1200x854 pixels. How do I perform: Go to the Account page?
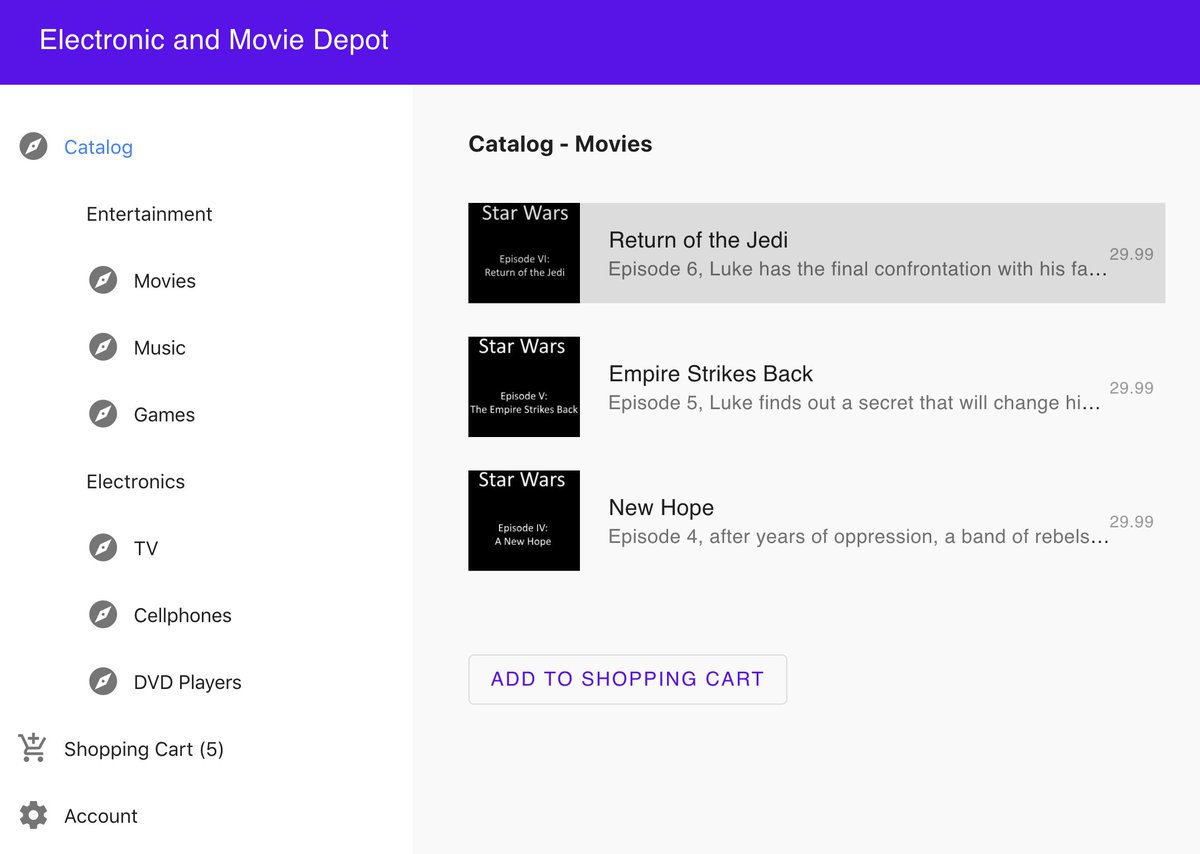(x=101, y=816)
